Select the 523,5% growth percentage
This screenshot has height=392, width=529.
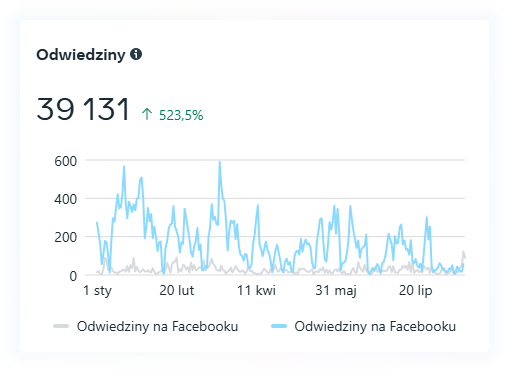coord(181,115)
